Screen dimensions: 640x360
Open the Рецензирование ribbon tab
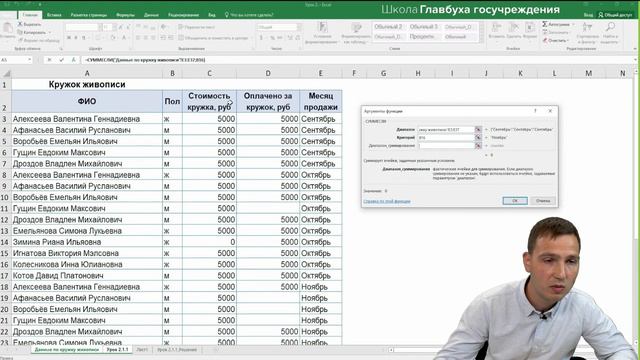click(x=184, y=15)
